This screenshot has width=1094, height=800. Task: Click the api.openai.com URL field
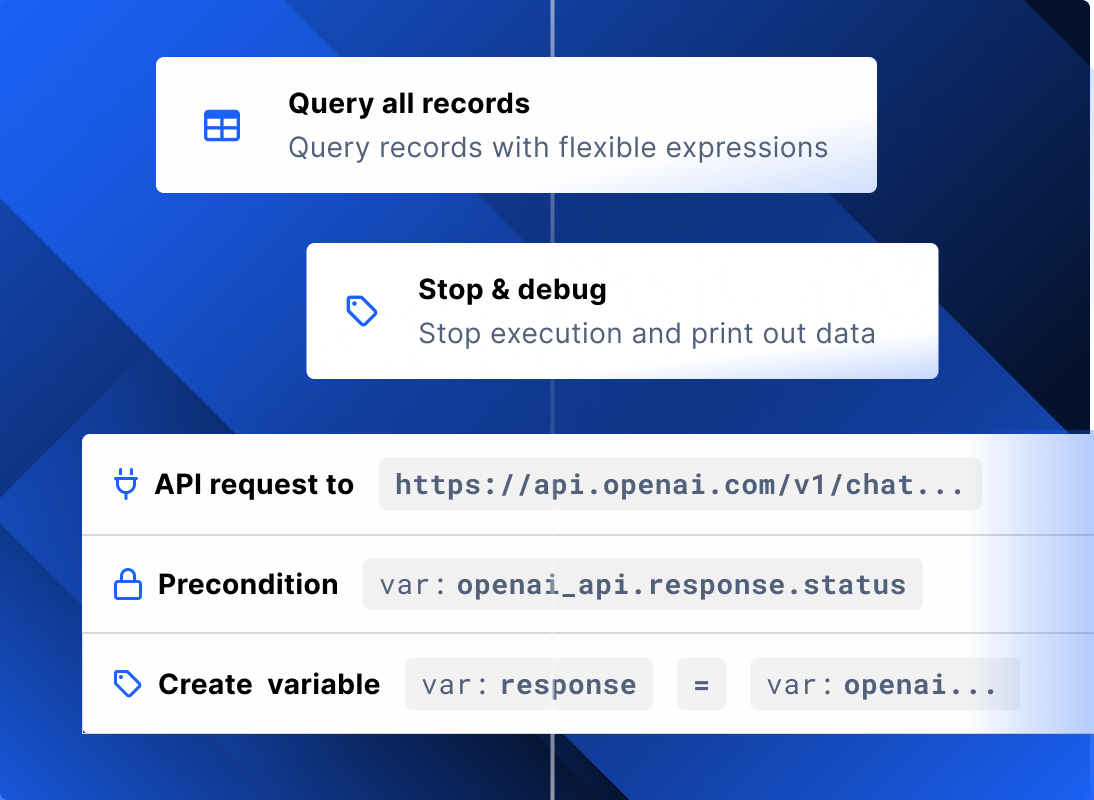[x=680, y=485]
